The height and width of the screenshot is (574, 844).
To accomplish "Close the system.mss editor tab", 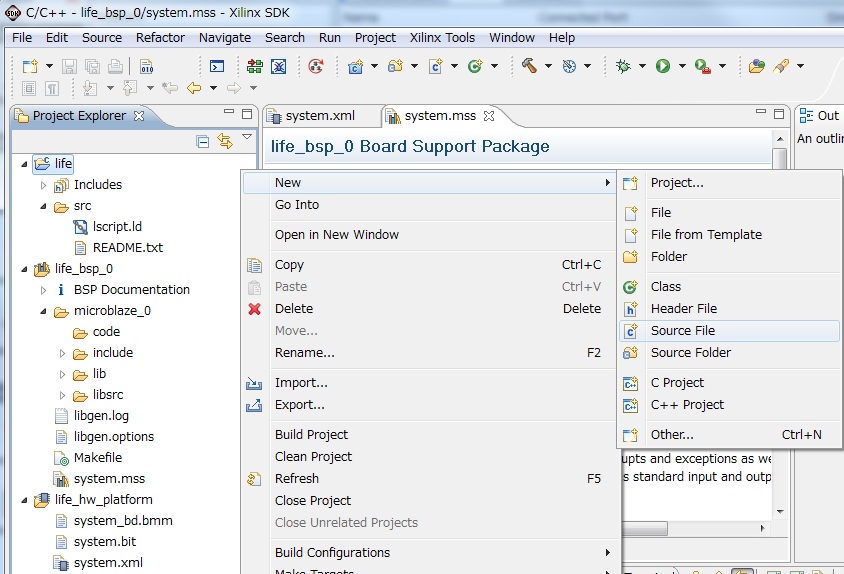I will click(489, 116).
